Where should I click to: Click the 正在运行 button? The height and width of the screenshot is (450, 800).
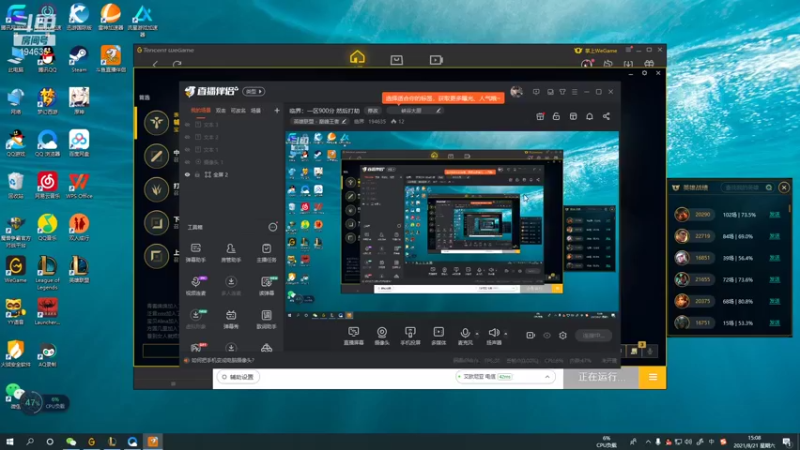coord(601,377)
